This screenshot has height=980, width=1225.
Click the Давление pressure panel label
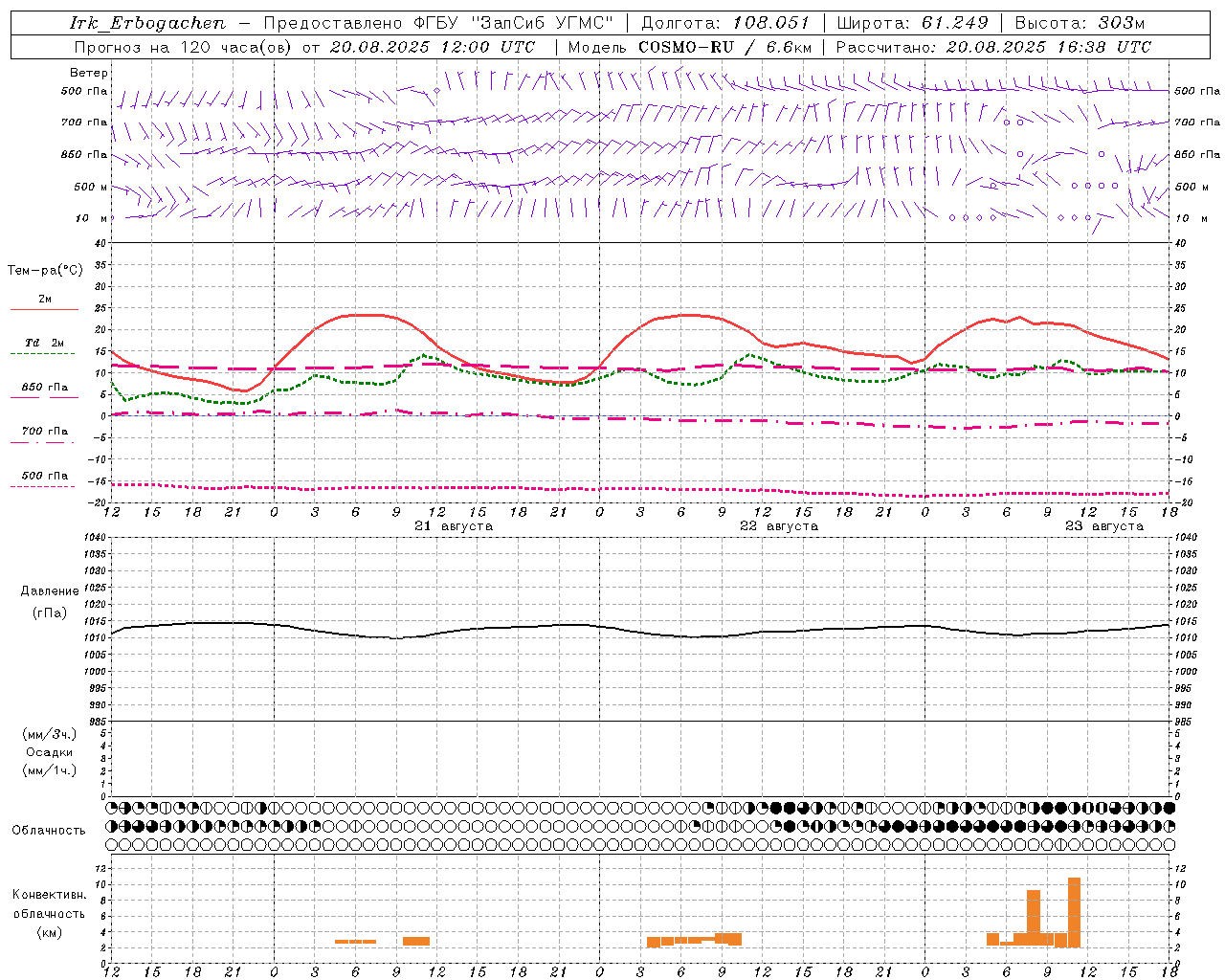50,591
